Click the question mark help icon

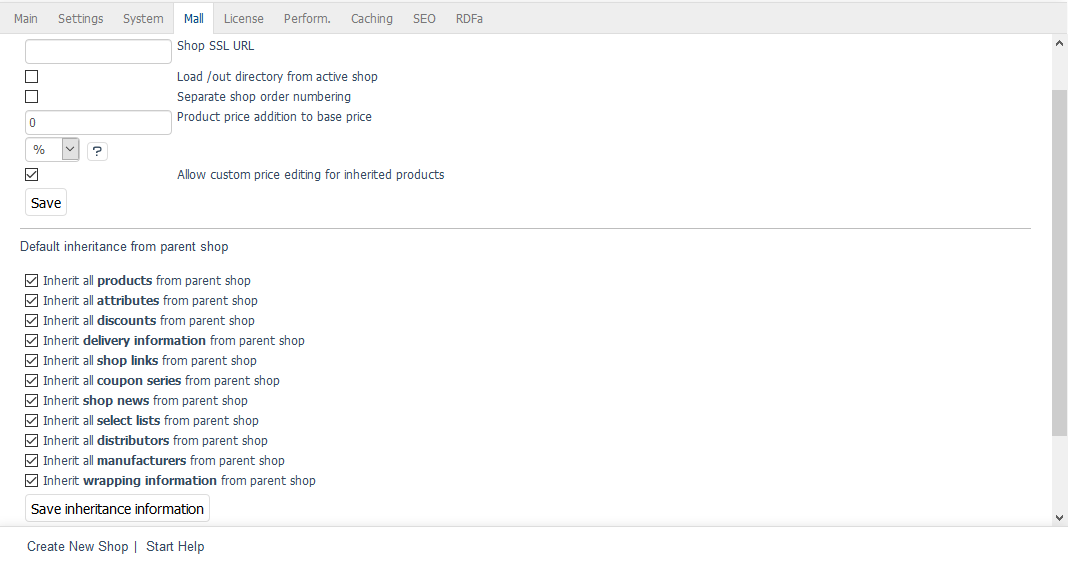(97, 151)
